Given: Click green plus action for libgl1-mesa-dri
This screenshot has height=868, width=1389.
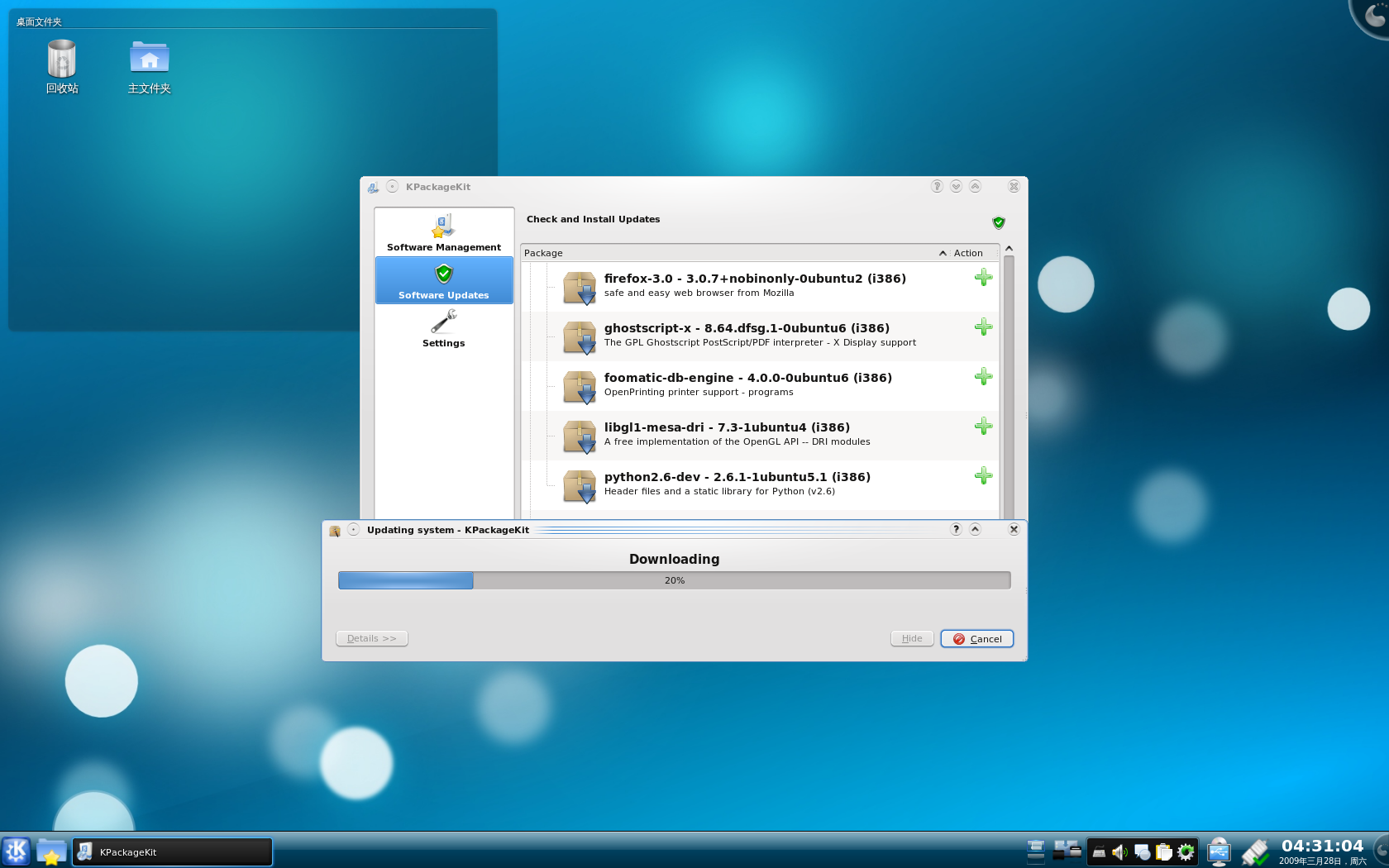Looking at the screenshot, I should 983,427.
